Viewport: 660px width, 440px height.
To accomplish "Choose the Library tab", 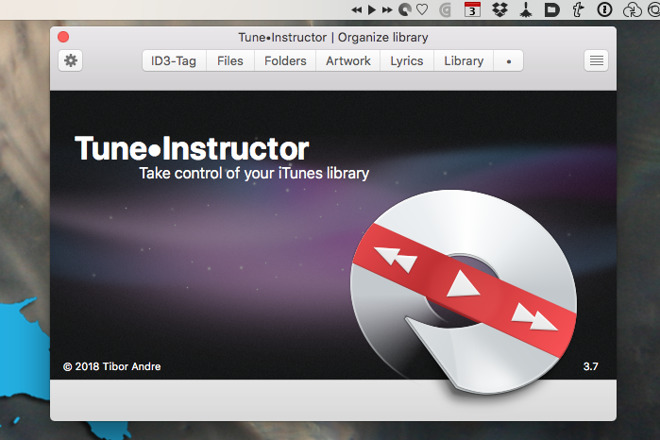I will click(x=463, y=61).
